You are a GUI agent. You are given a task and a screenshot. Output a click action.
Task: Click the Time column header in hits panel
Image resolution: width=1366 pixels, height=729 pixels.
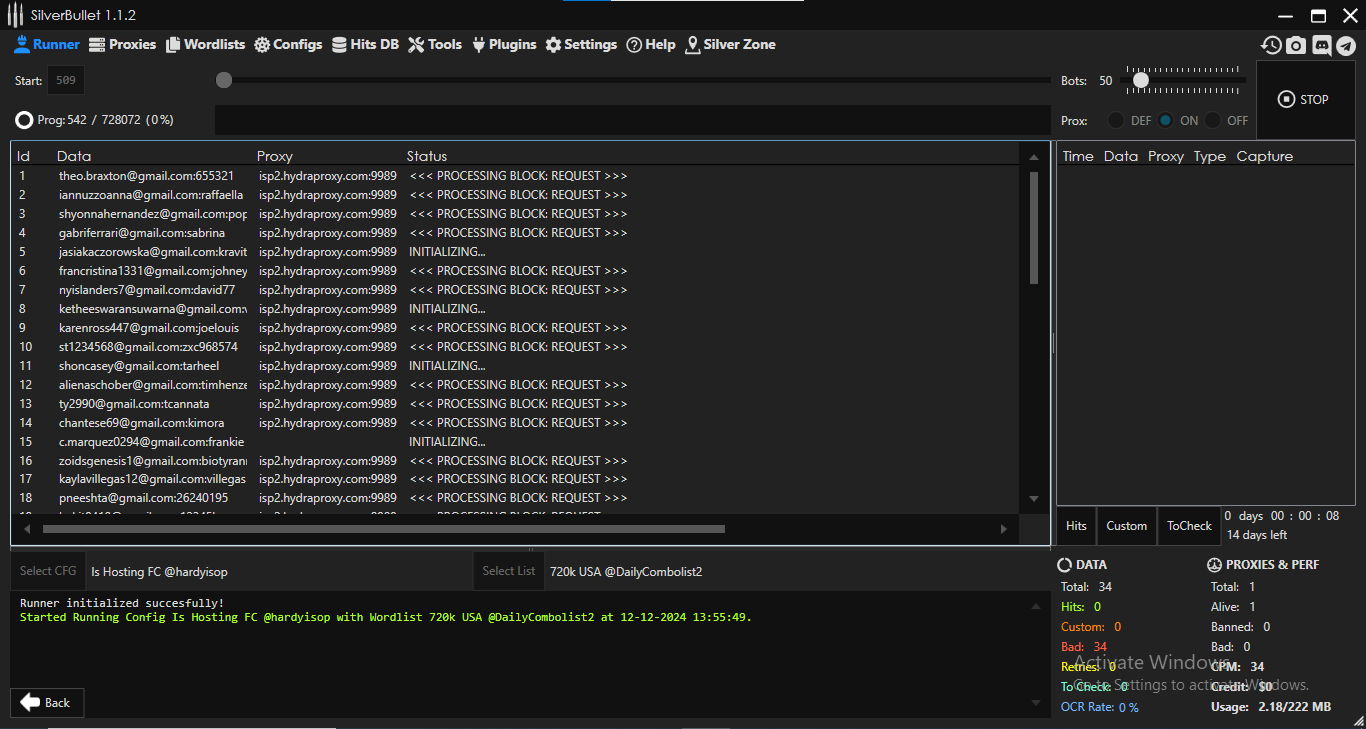(x=1078, y=156)
